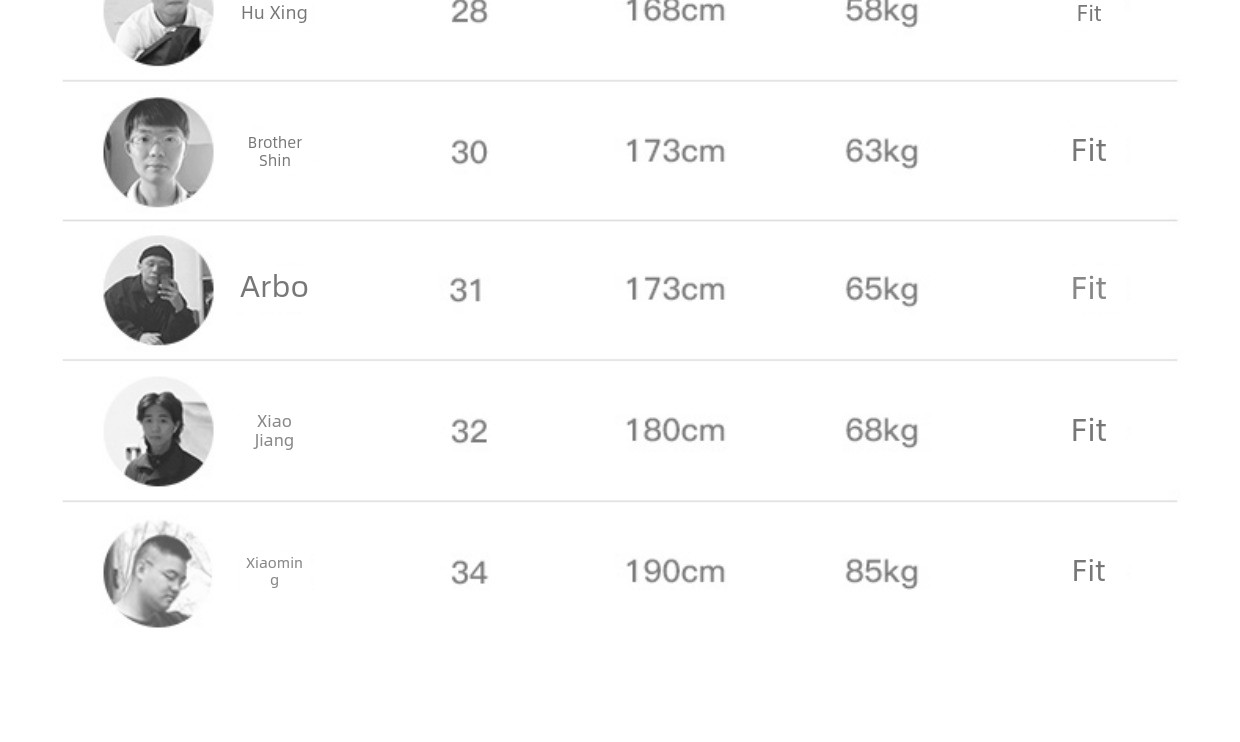Screen dimensions: 1240x742
Task: Click the name Arbo
Action: pyautogui.click(x=274, y=287)
